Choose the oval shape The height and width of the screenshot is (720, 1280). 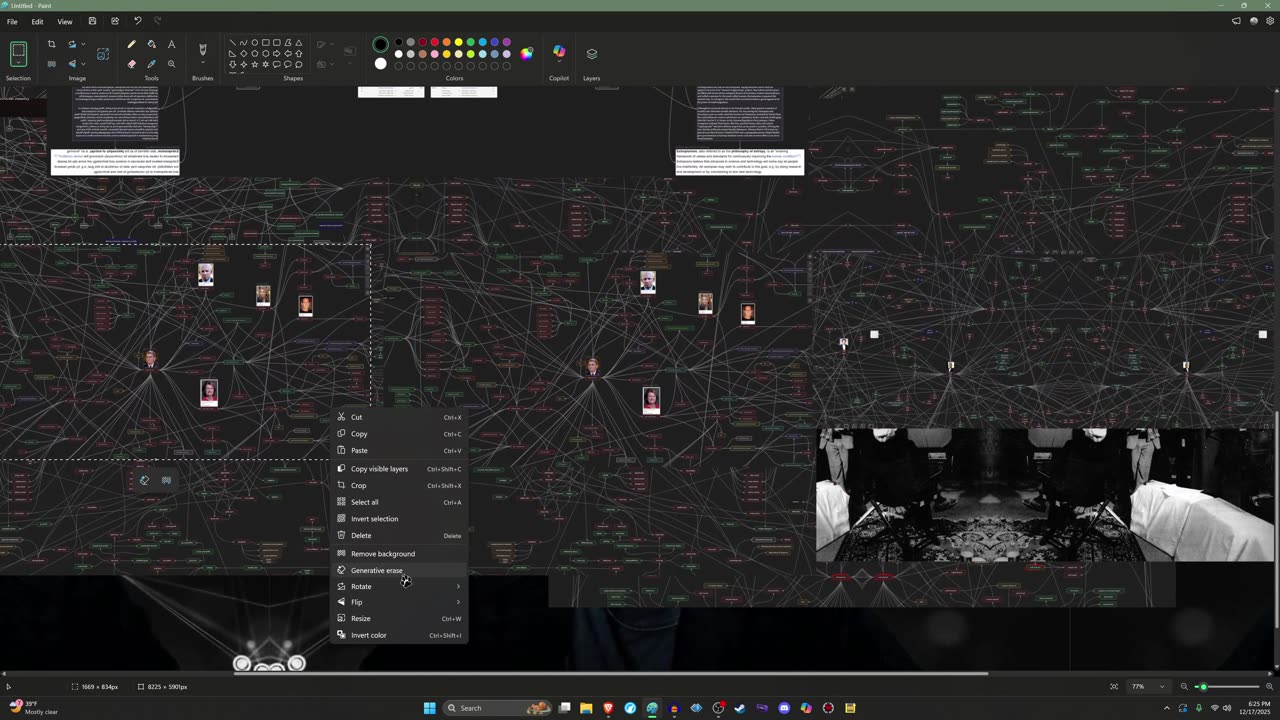(254, 43)
